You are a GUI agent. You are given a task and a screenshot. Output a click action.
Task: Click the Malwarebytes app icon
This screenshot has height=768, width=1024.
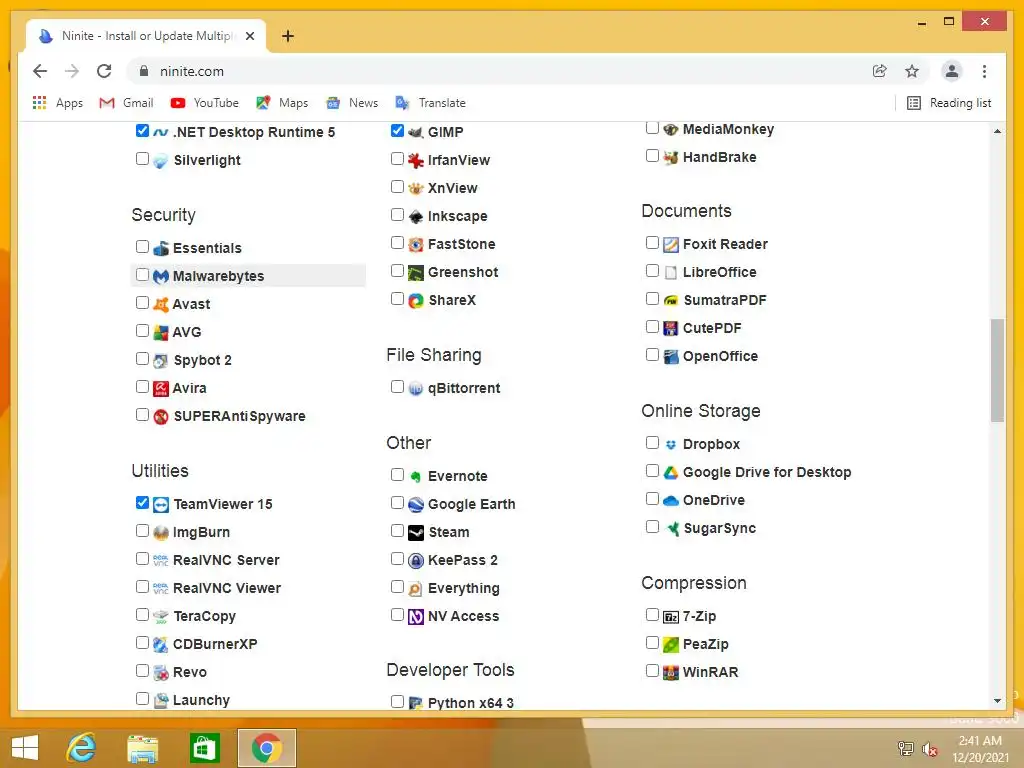161,276
